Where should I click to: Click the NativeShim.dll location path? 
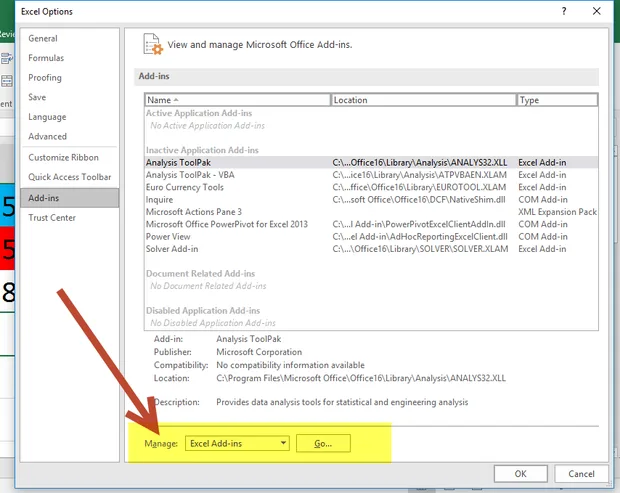[419, 200]
